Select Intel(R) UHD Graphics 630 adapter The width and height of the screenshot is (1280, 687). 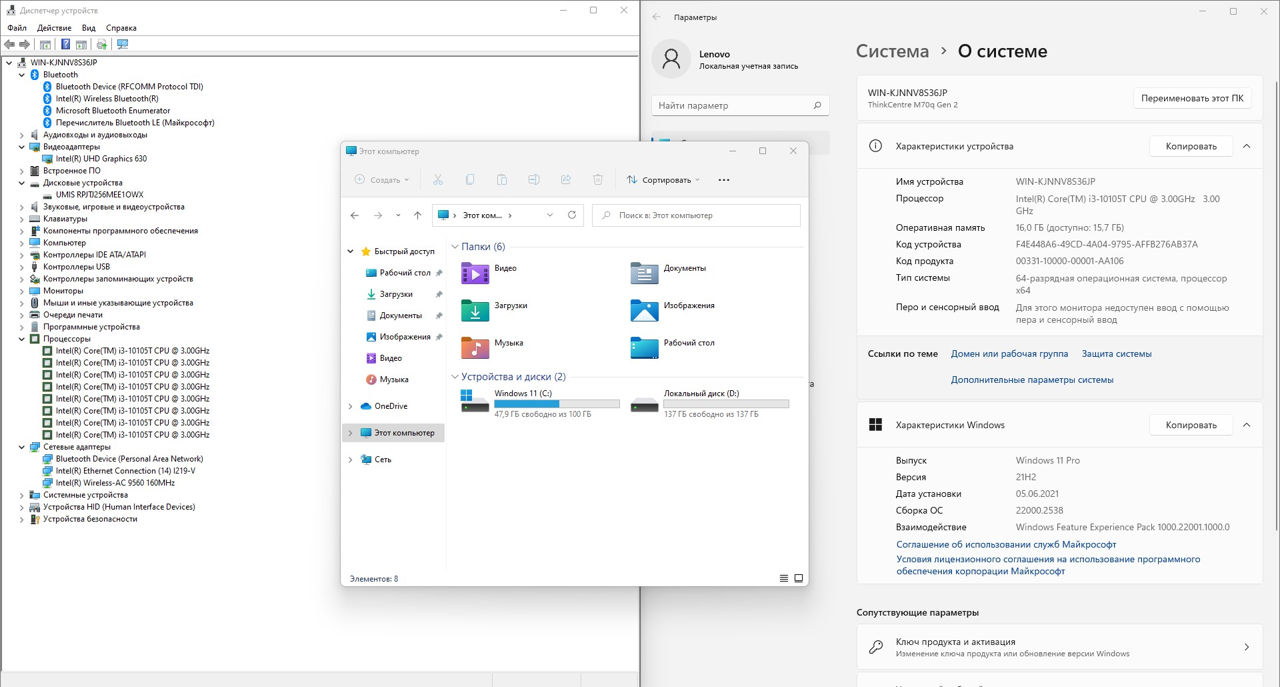coord(101,159)
